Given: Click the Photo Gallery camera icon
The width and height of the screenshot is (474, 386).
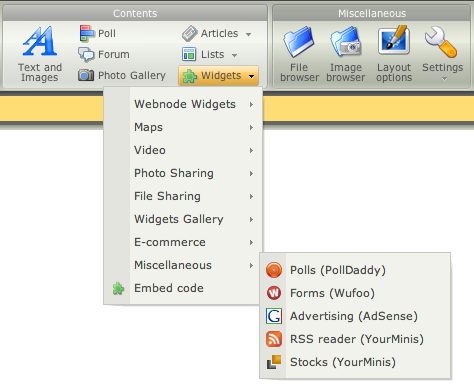Looking at the screenshot, I should (86, 75).
